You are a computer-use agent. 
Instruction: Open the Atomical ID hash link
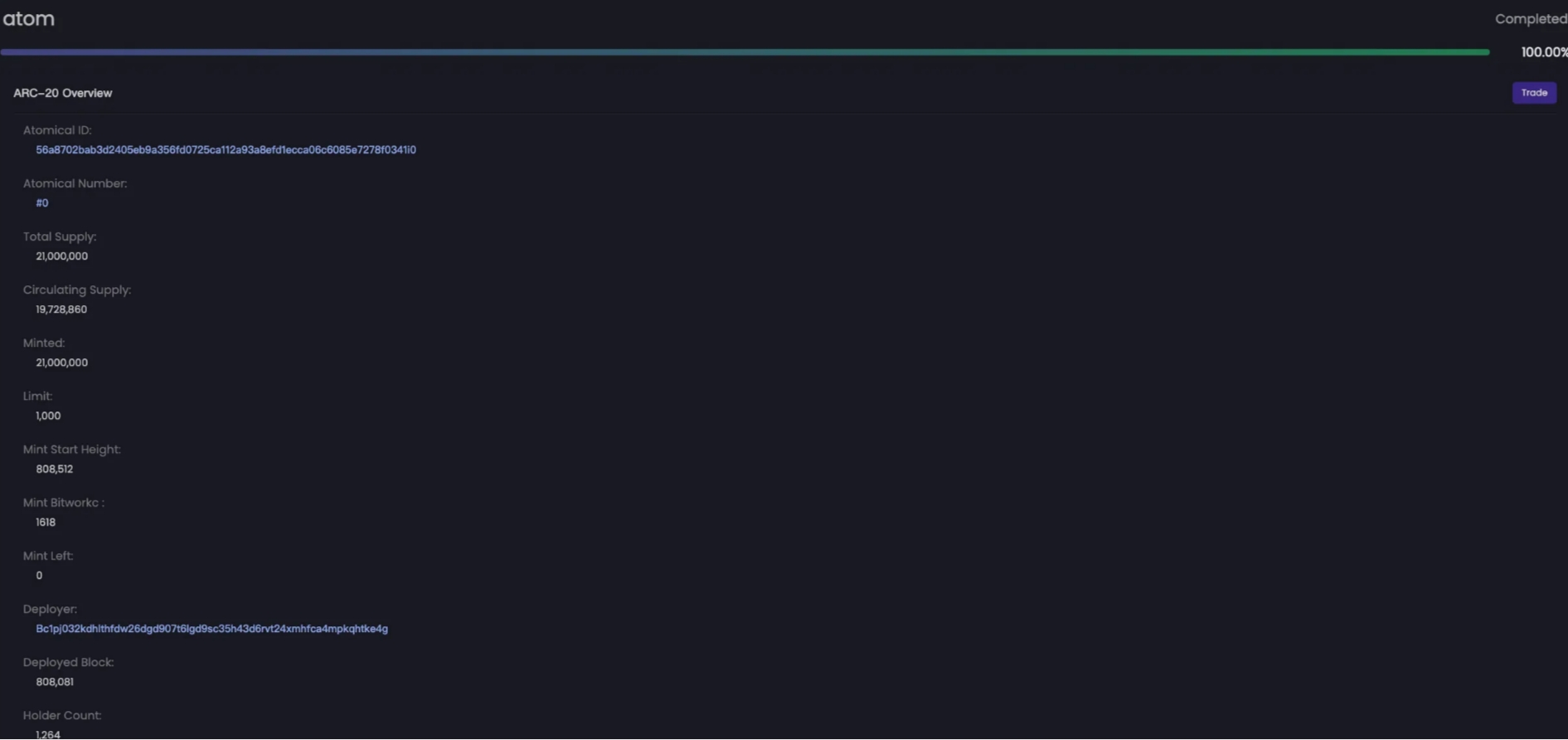coord(226,150)
